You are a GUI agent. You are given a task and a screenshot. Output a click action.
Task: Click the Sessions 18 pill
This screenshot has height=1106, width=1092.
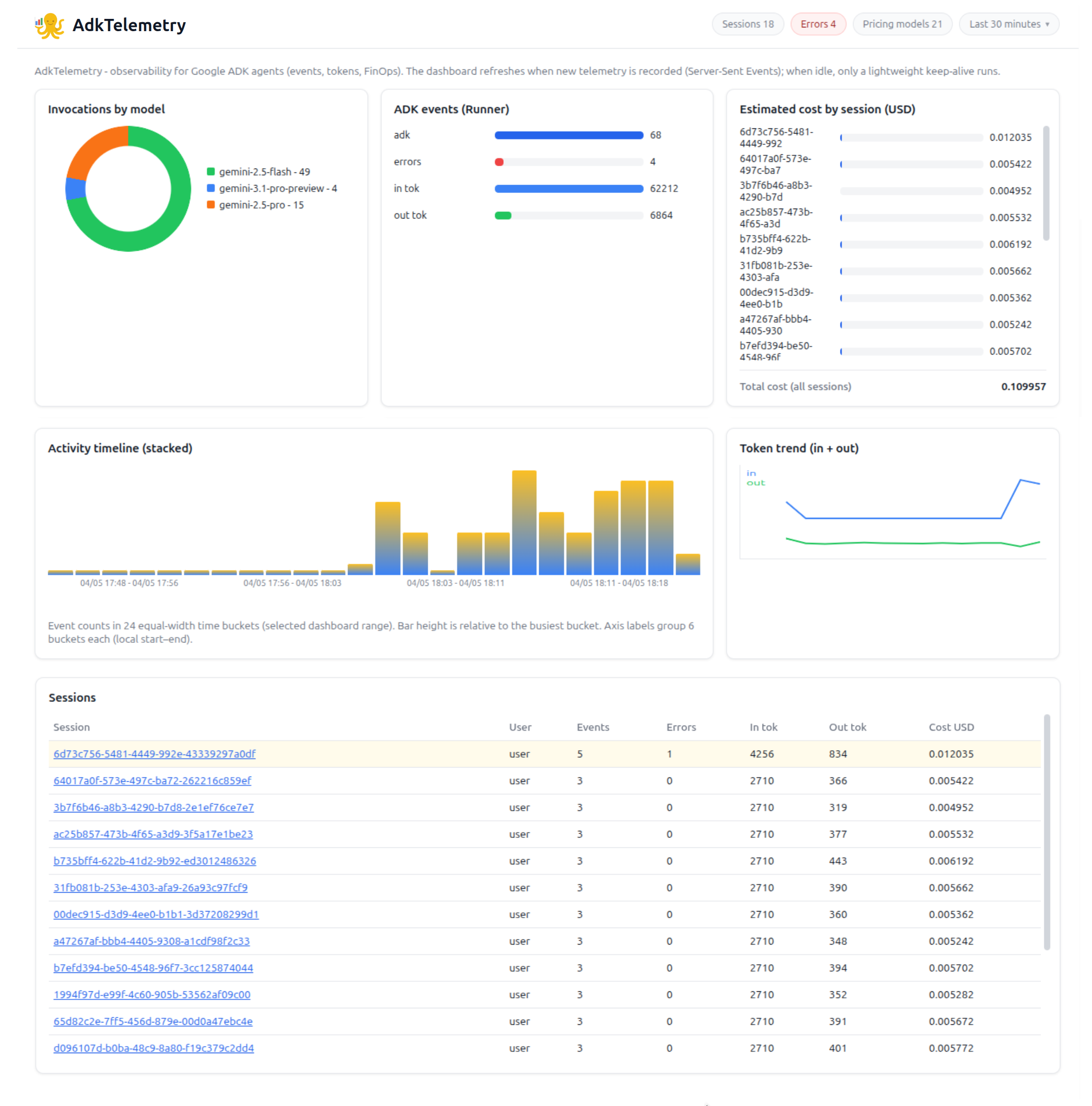click(747, 24)
